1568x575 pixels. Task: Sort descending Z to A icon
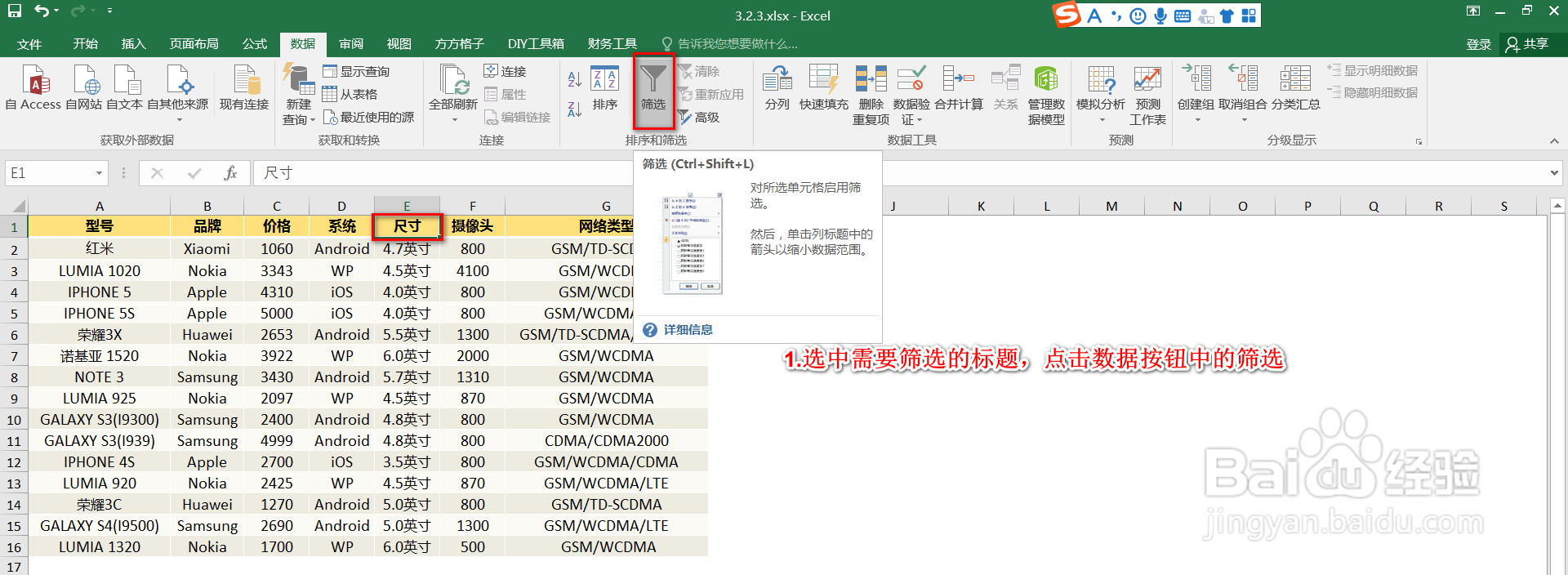click(575, 109)
